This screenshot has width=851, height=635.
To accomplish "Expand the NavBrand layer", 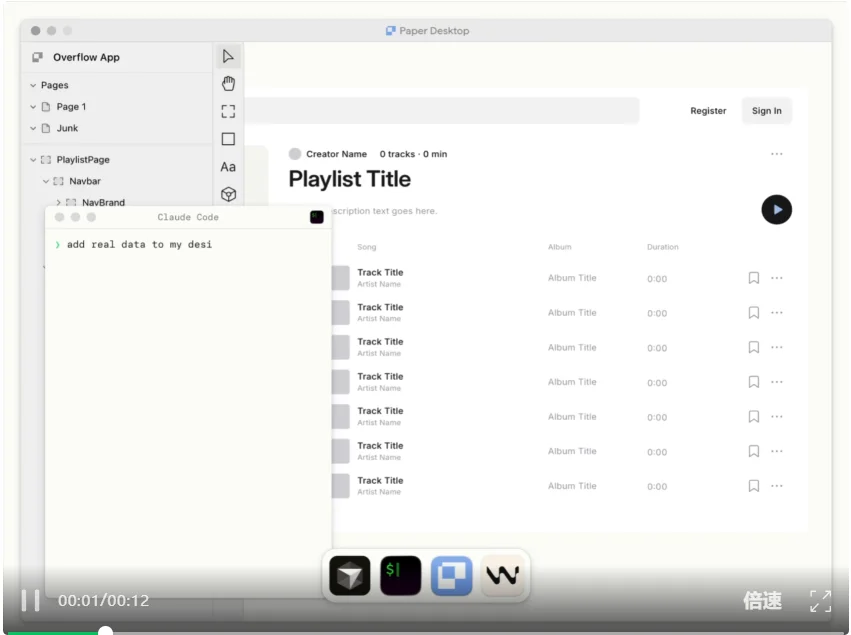I will click(x=59, y=203).
